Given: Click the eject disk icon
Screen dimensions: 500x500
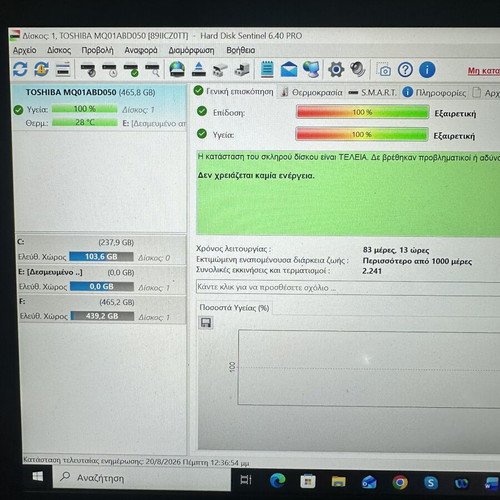Looking at the screenshot, I should pos(199,70).
